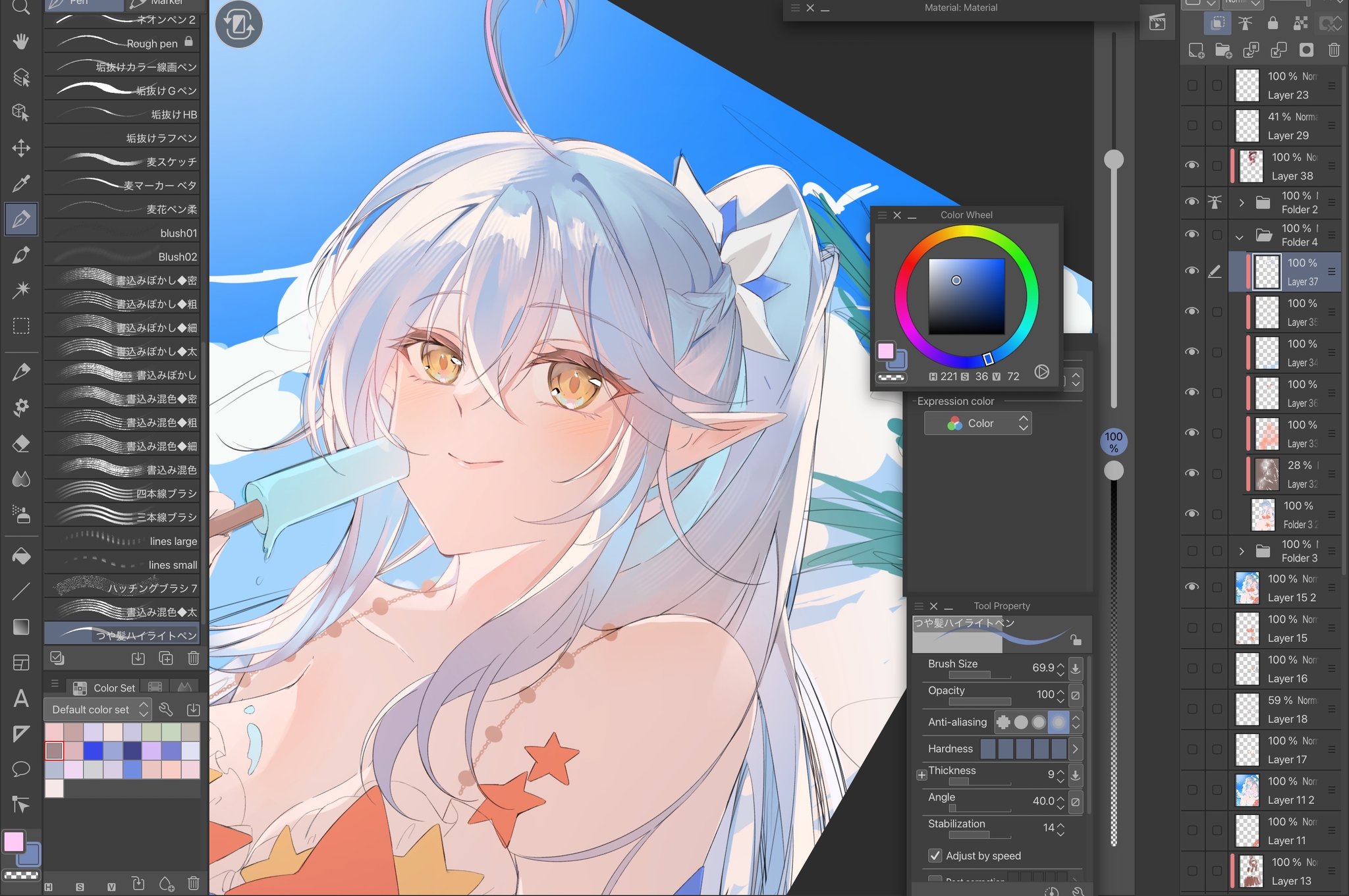
Task: Open the Default color set dropdown
Action: pyautogui.click(x=99, y=710)
